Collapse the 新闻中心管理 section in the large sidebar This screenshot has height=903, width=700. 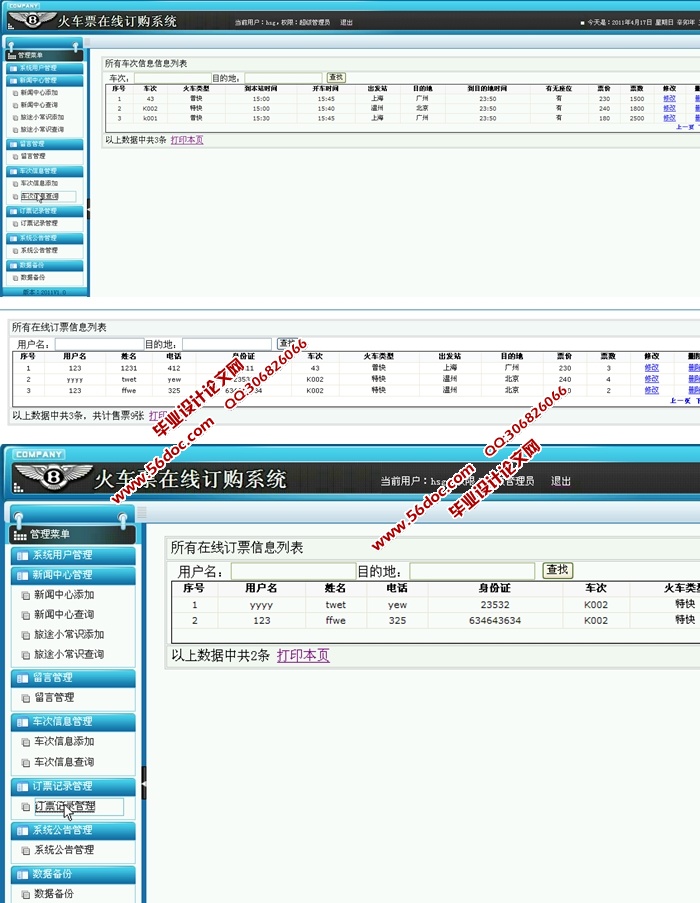(73, 575)
